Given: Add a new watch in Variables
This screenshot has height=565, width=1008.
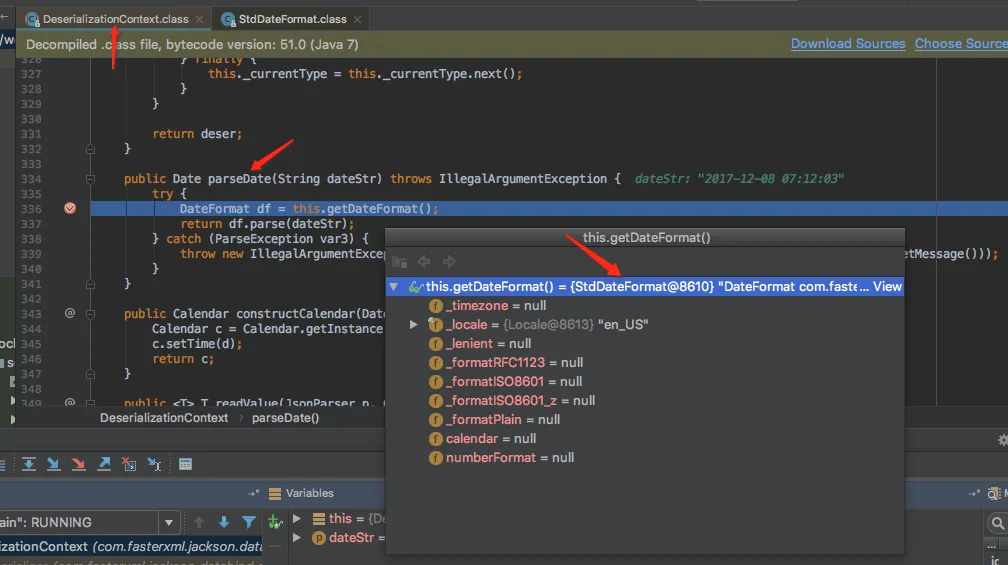Looking at the screenshot, I should (x=275, y=522).
